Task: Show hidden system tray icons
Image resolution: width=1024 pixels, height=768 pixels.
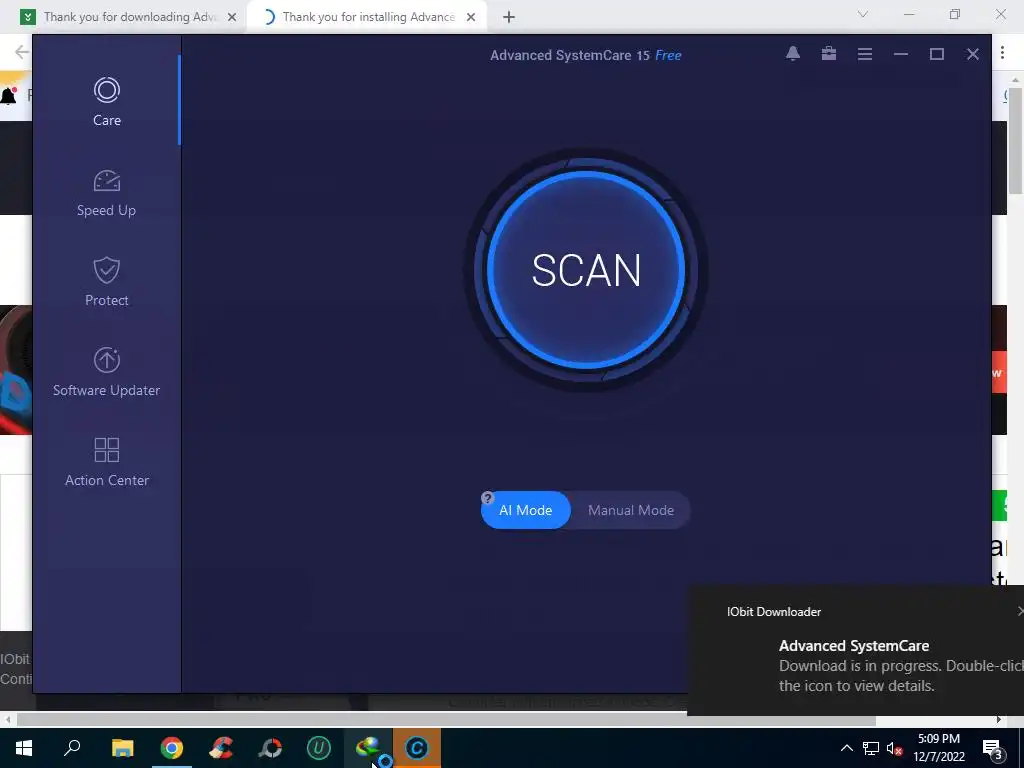Action: point(846,748)
